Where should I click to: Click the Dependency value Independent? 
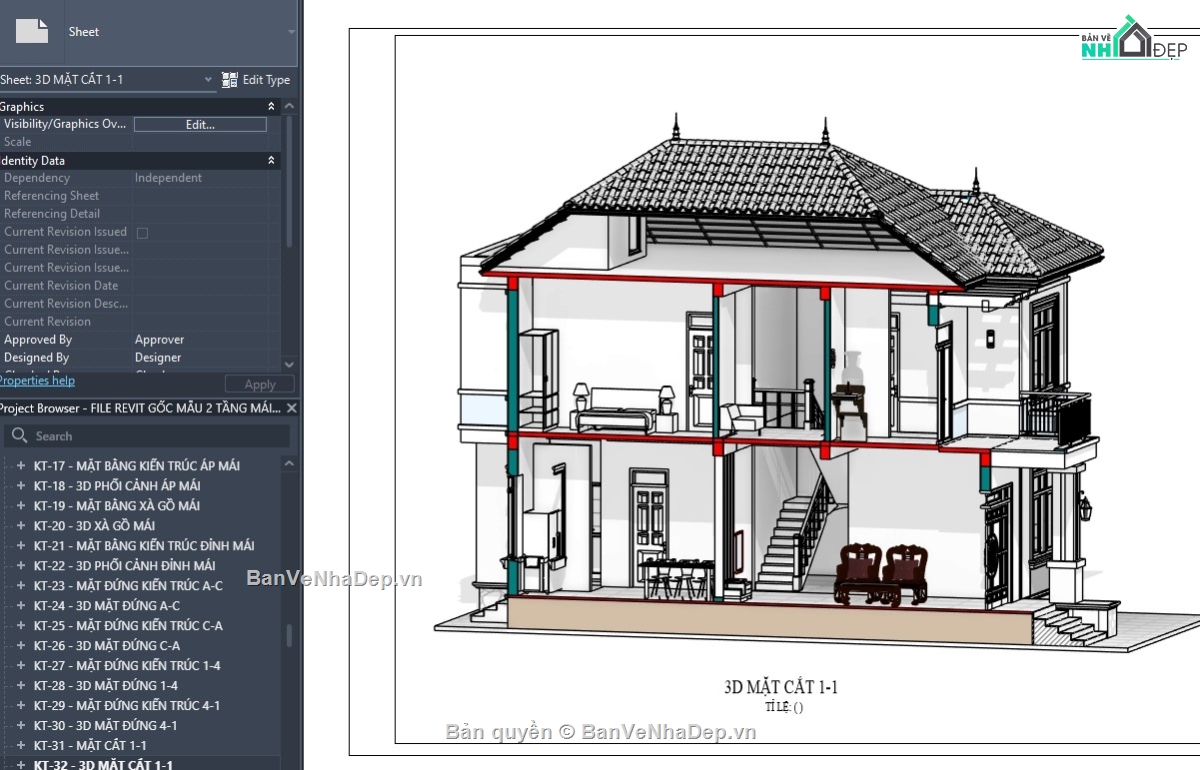tap(168, 178)
